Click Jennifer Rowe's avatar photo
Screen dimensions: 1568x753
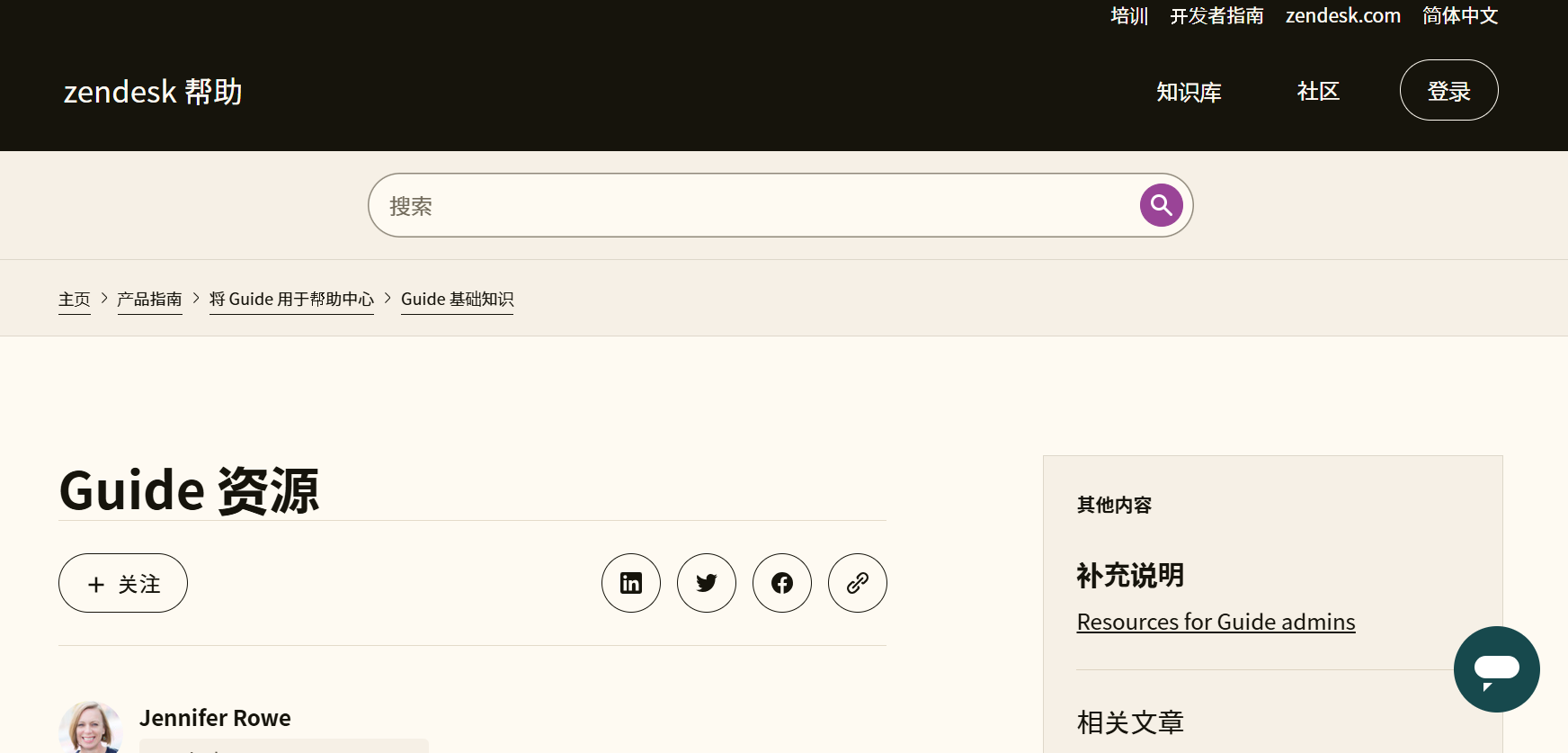pos(91,727)
